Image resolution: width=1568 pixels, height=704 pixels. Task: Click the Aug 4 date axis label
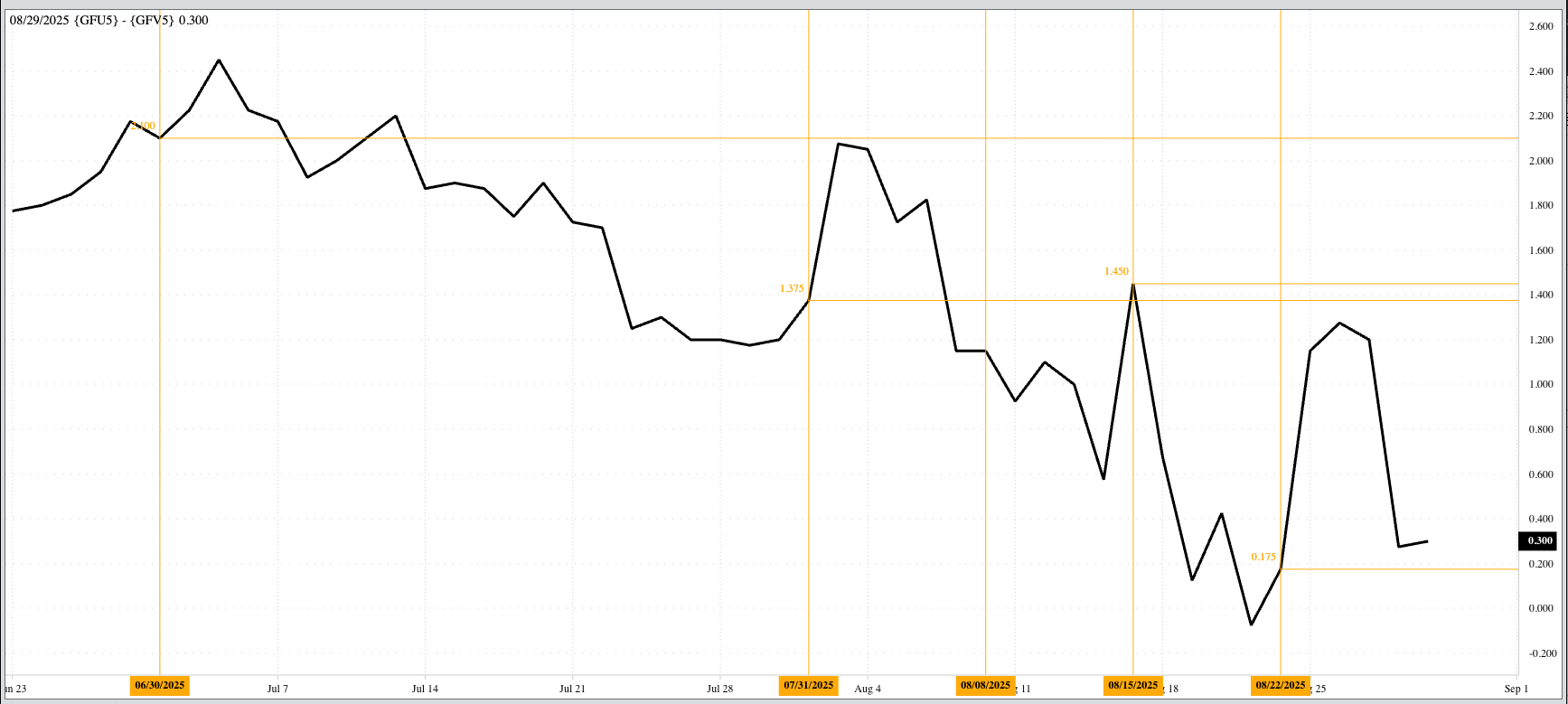tap(868, 689)
